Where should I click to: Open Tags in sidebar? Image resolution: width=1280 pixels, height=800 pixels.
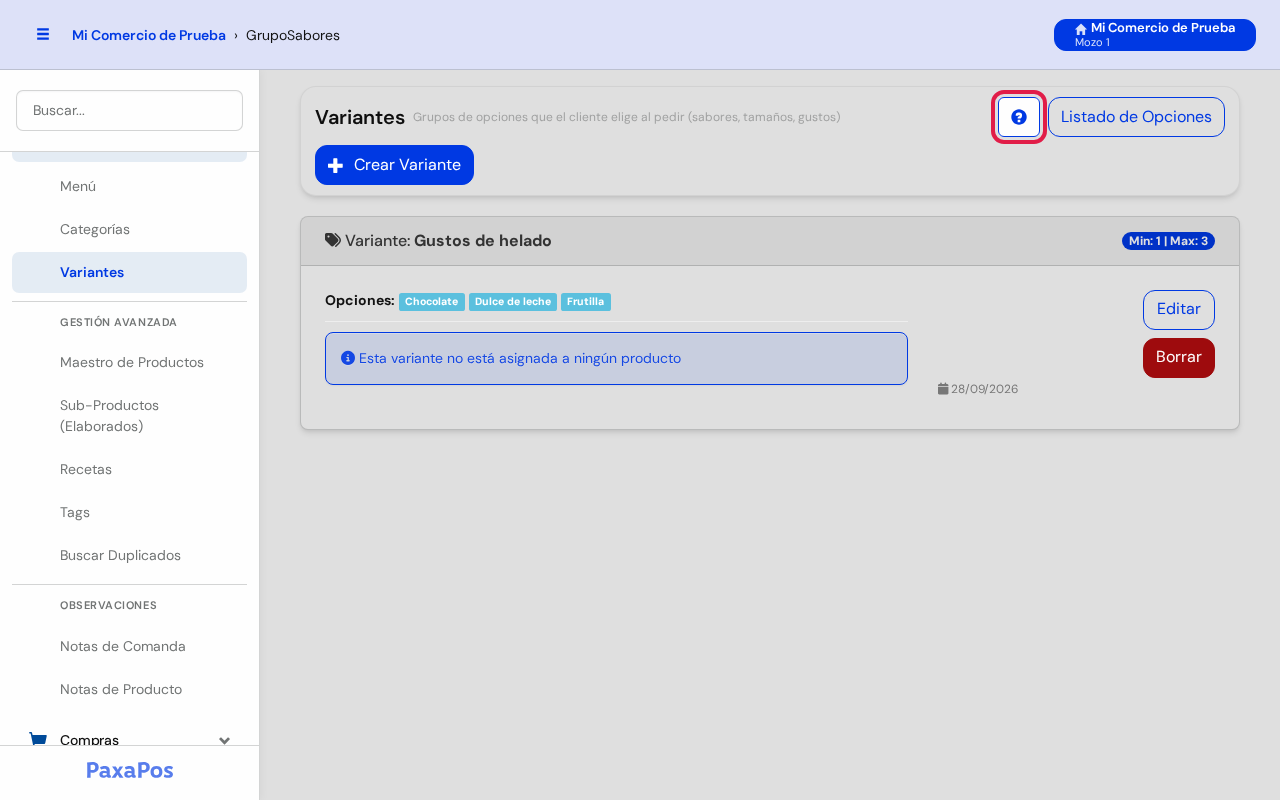(129, 512)
